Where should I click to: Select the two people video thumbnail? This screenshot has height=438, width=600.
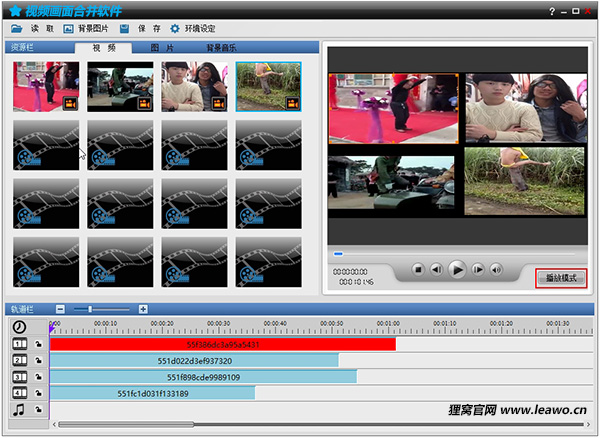click(x=194, y=87)
